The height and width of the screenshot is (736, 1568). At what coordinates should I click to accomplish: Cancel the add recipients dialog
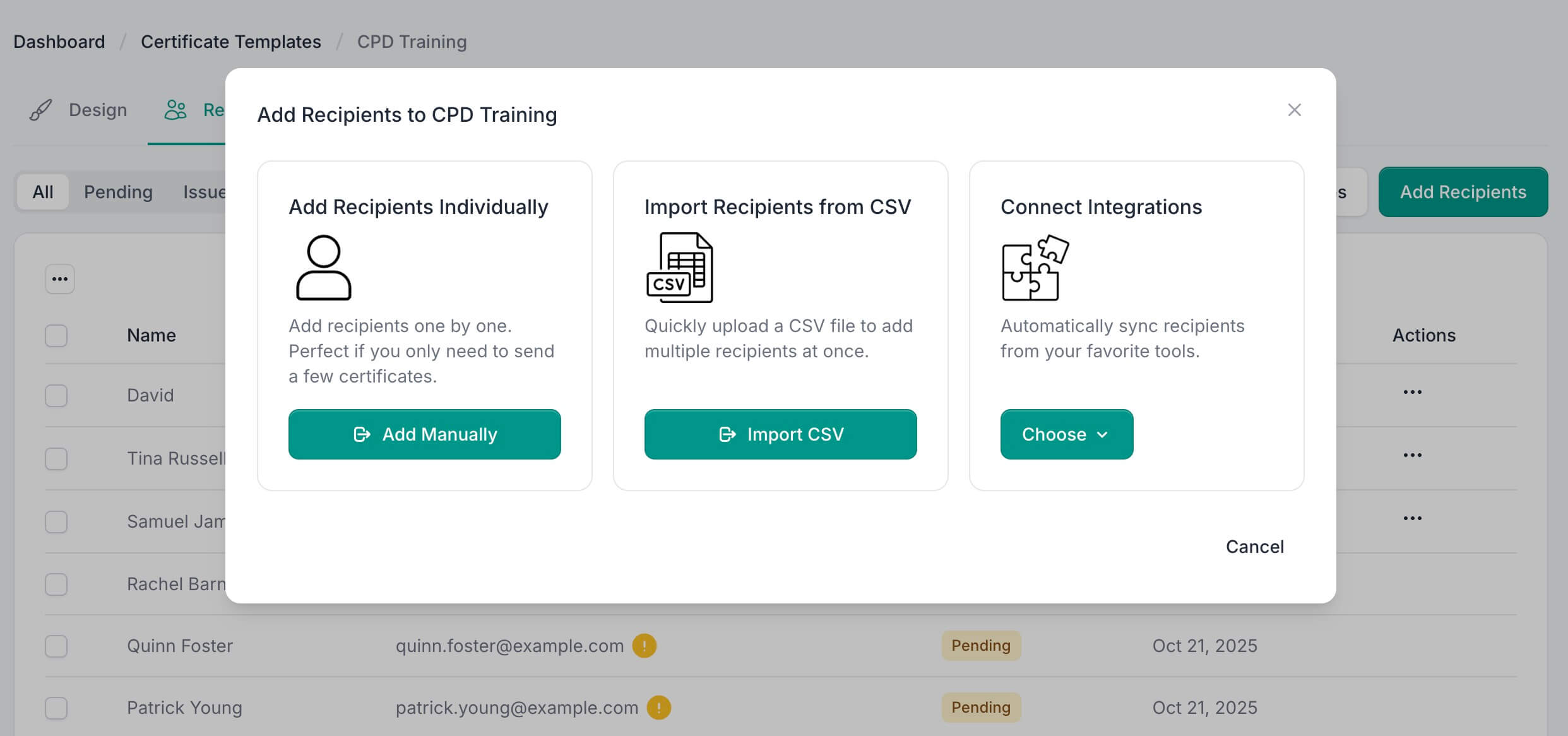(1254, 547)
